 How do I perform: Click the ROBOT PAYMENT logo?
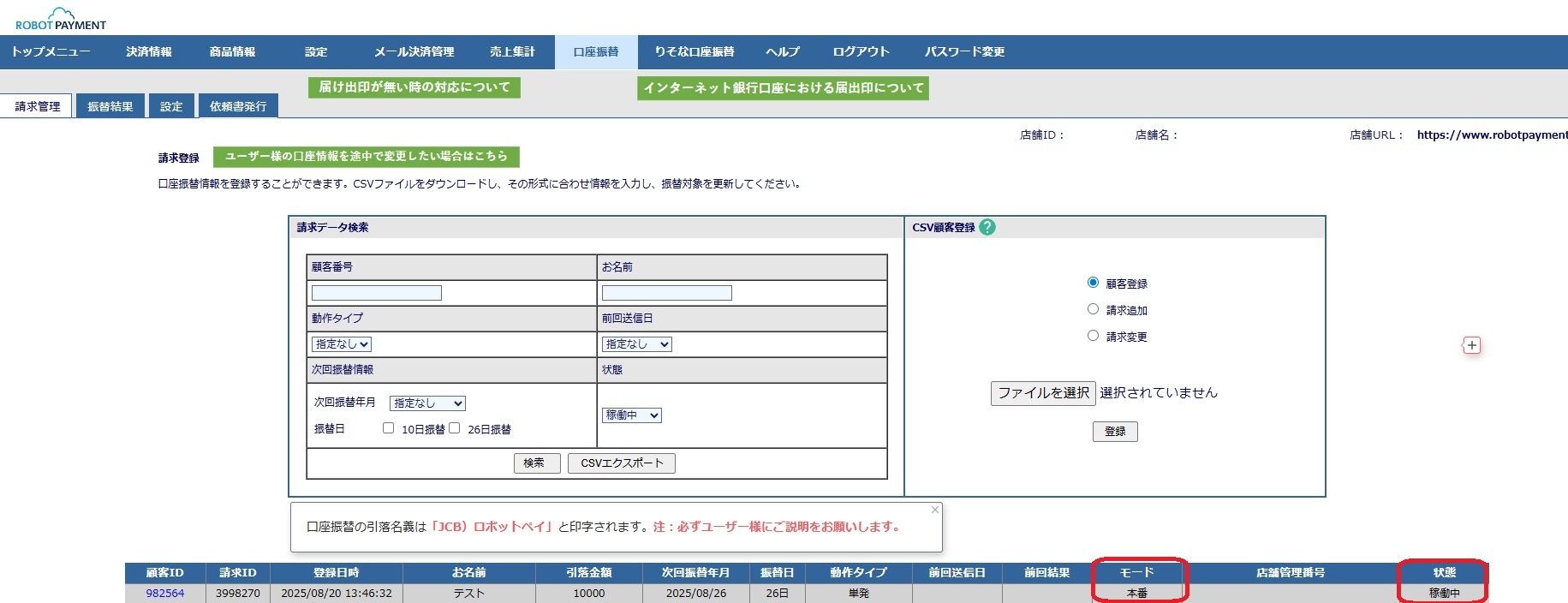(61, 19)
